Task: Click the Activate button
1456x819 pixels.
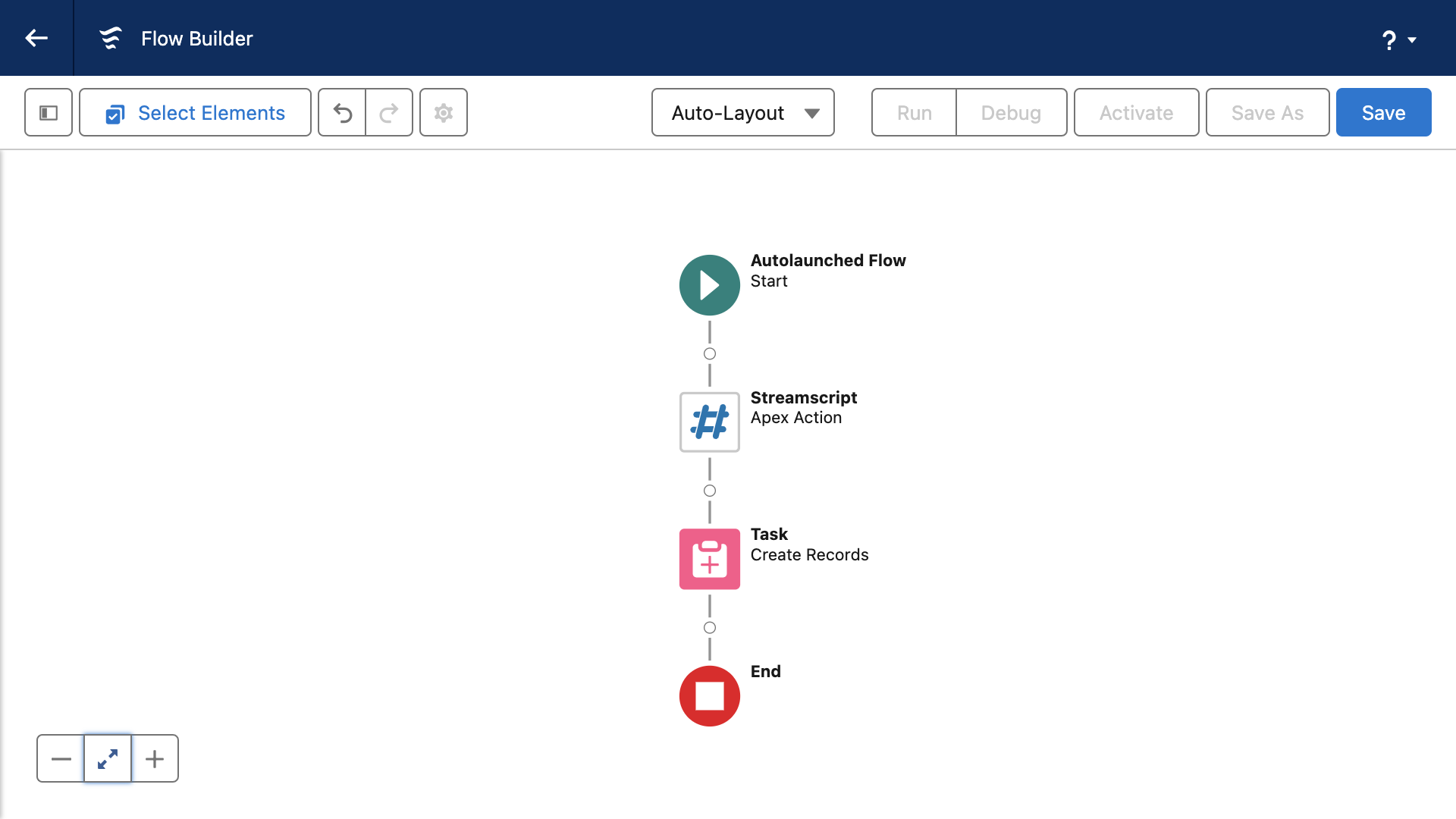Action: (x=1136, y=112)
